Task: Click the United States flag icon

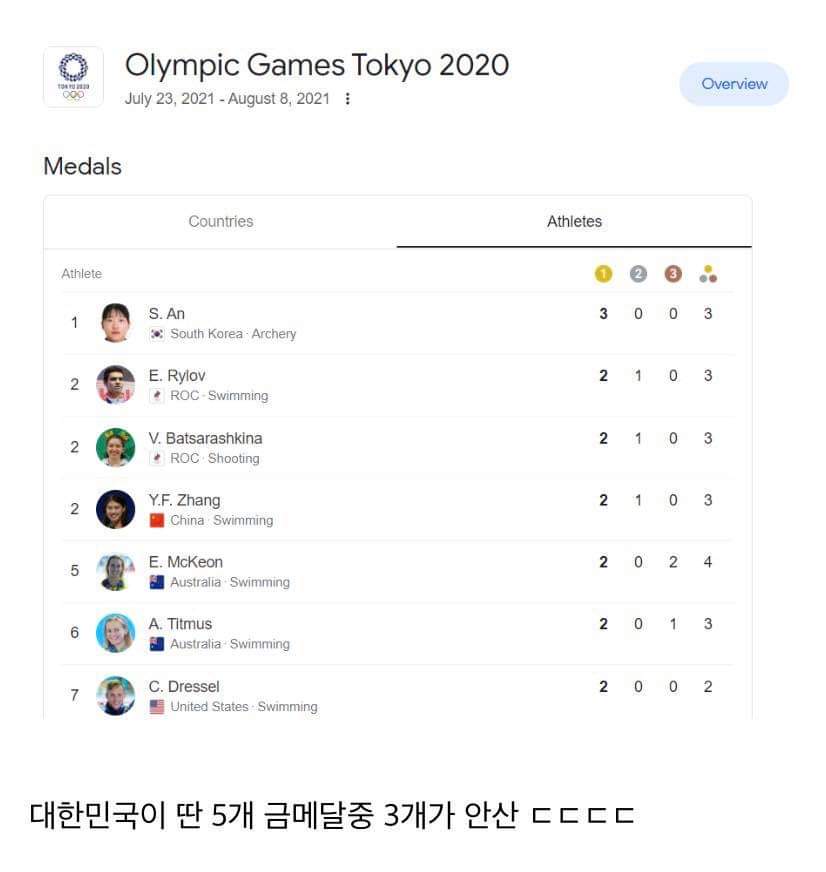Action: click(157, 706)
